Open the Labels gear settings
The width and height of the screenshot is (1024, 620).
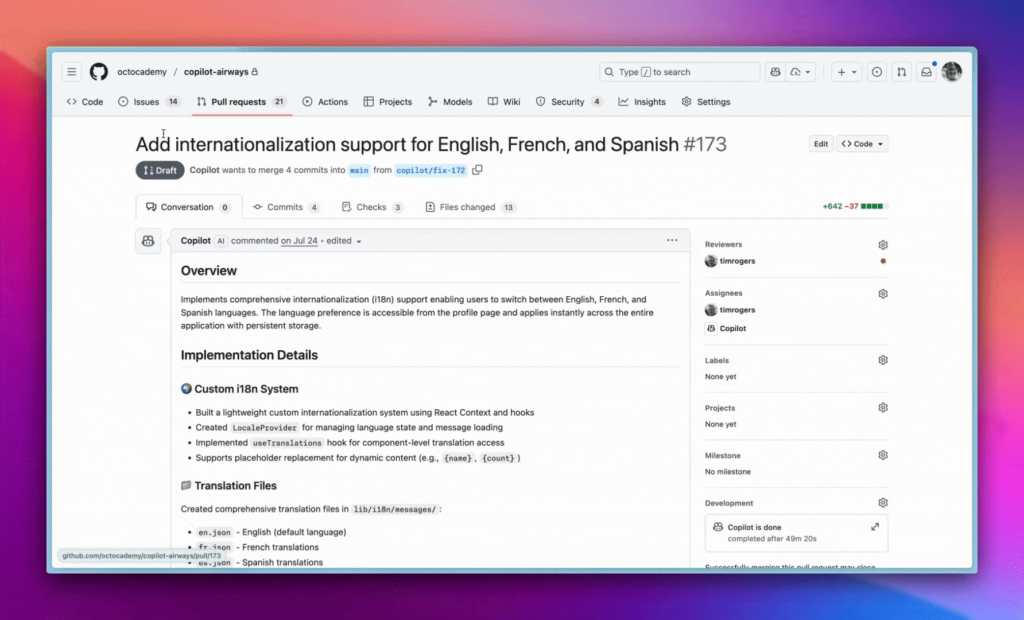[x=883, y=360]
